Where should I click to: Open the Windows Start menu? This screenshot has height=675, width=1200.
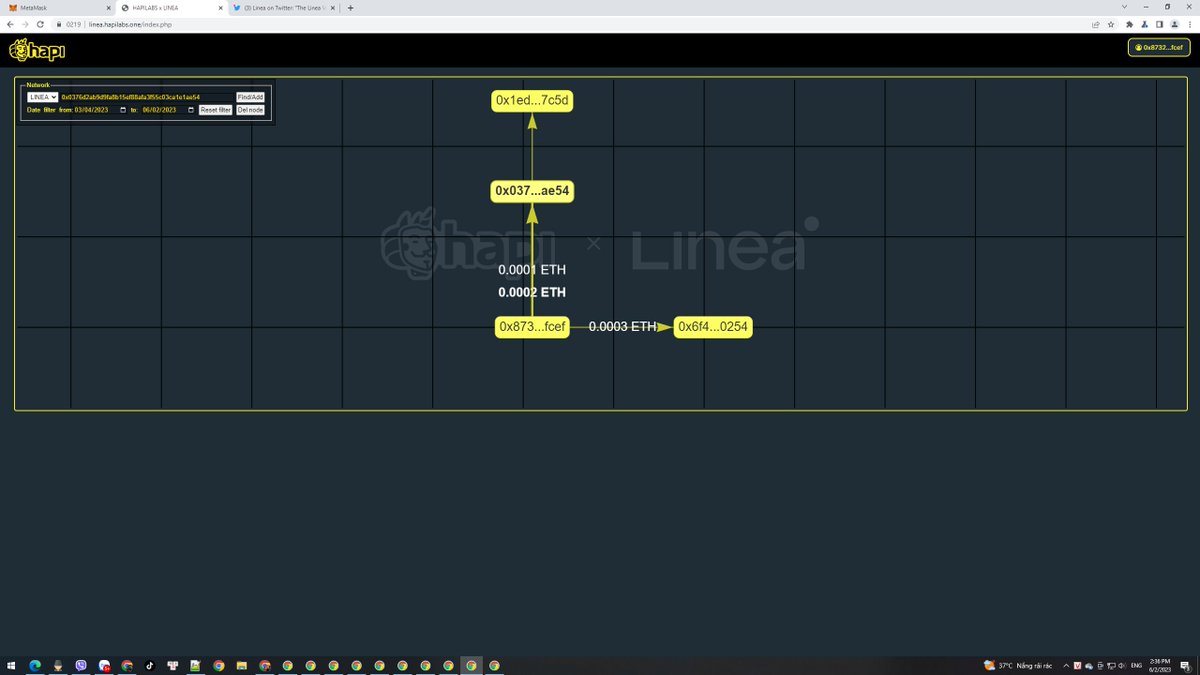[10, 665]
